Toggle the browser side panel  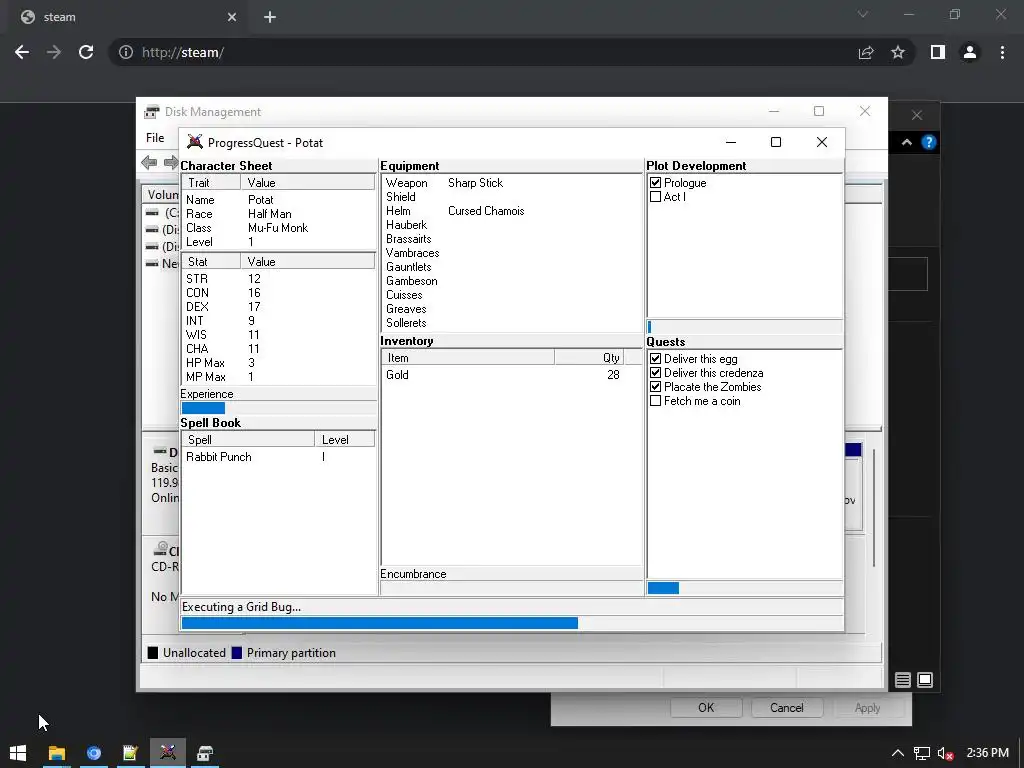tap(938, 52)
